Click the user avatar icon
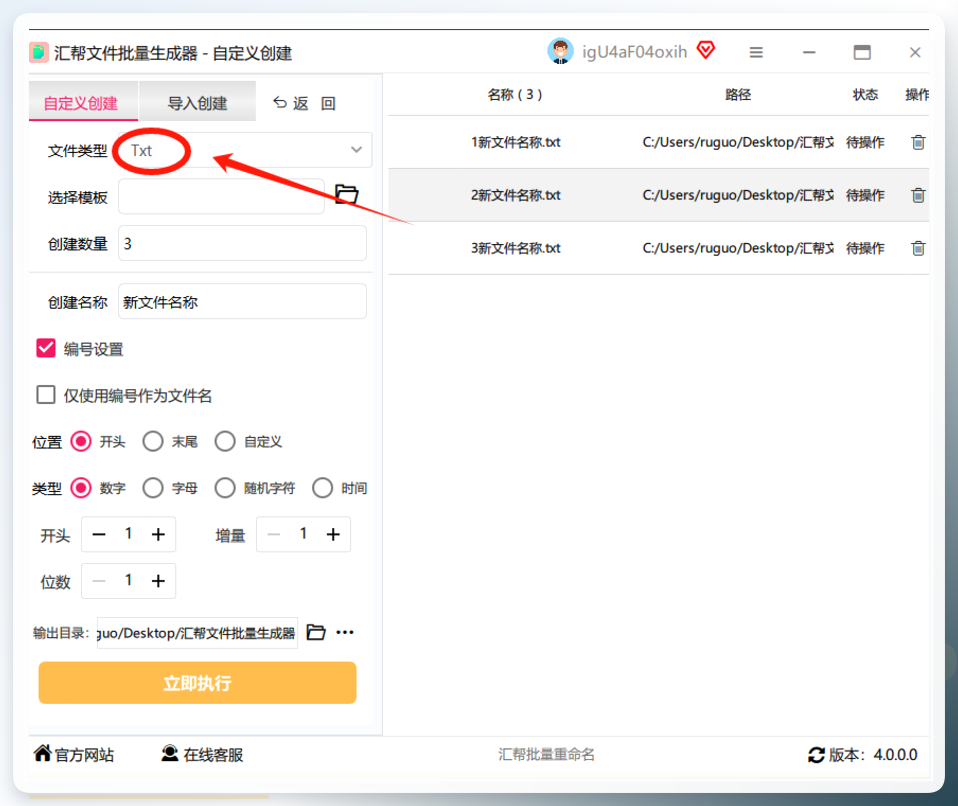The width and height of the screenshot is (958, 806). (560, 51)
